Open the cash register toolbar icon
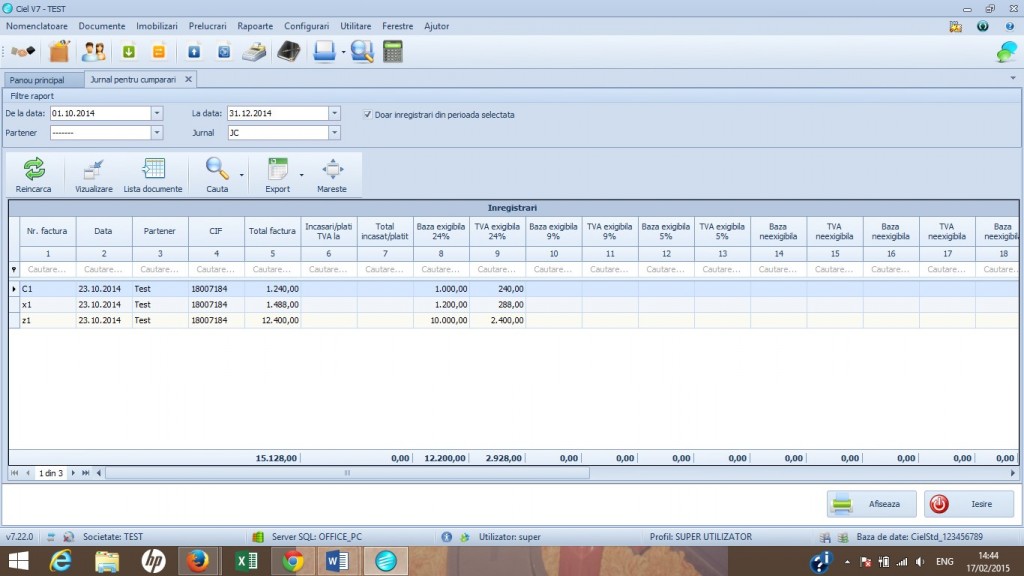1024x576 pixels. [254, 52]
